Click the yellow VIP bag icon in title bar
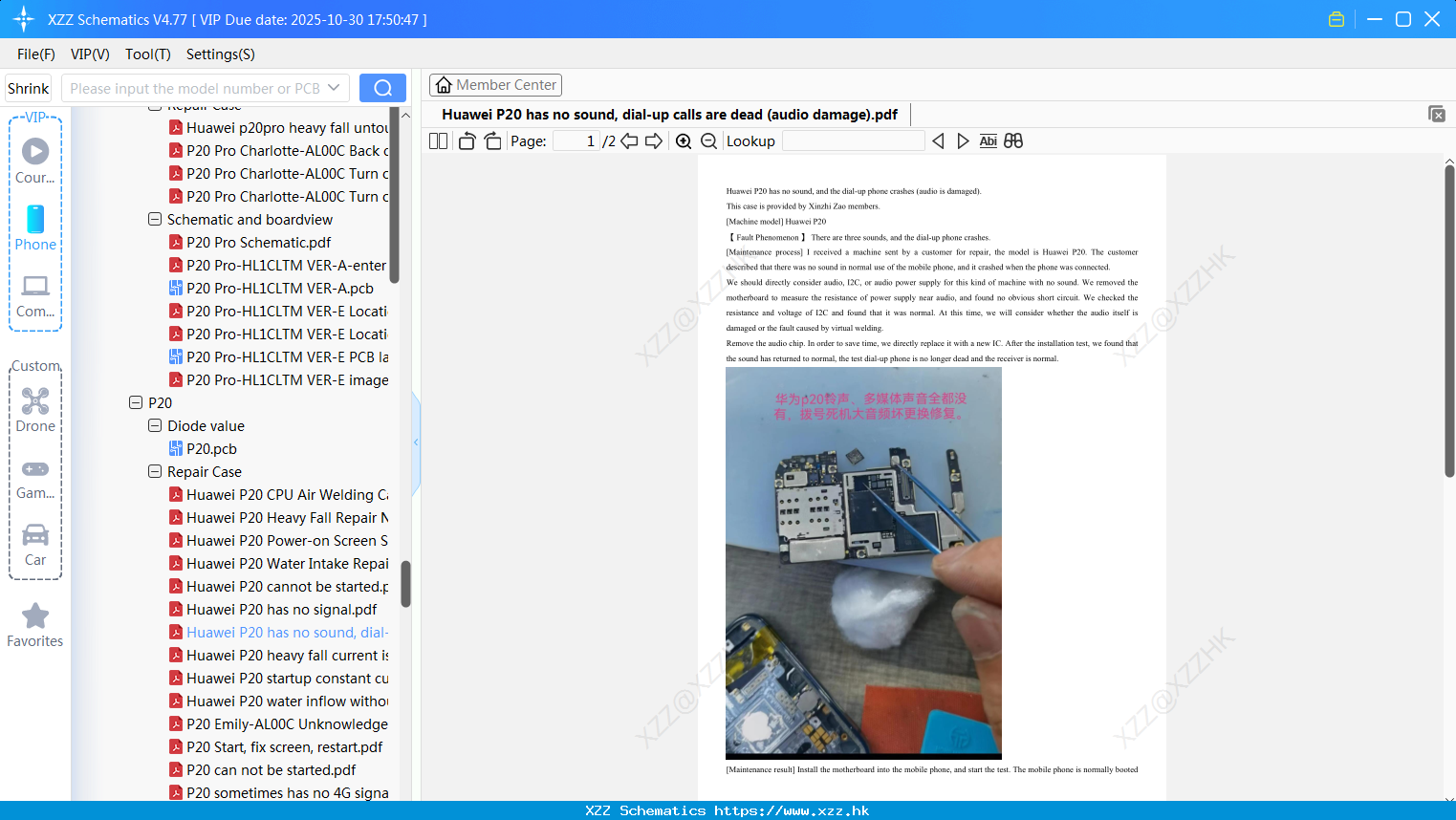 (1336, 19)
